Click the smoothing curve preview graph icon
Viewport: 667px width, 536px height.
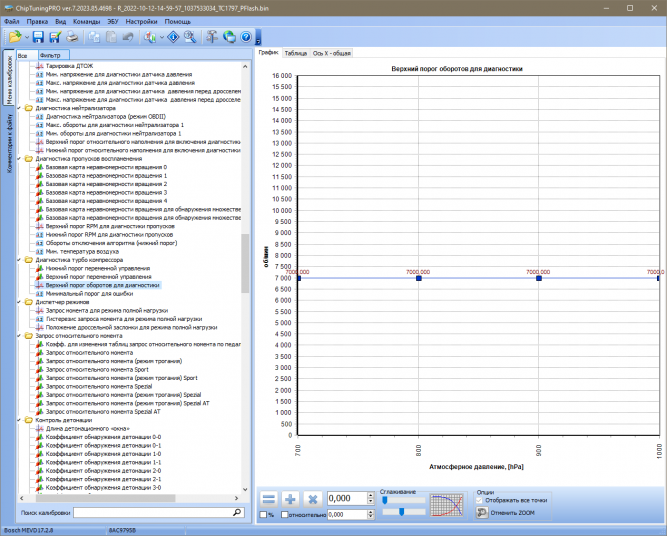[x=446, y=505]
